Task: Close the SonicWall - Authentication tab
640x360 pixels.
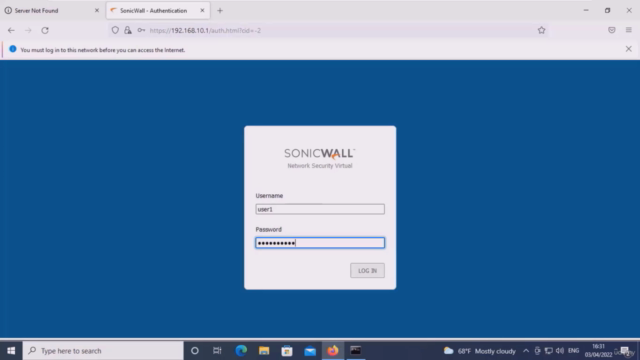Action: (202, 11)
